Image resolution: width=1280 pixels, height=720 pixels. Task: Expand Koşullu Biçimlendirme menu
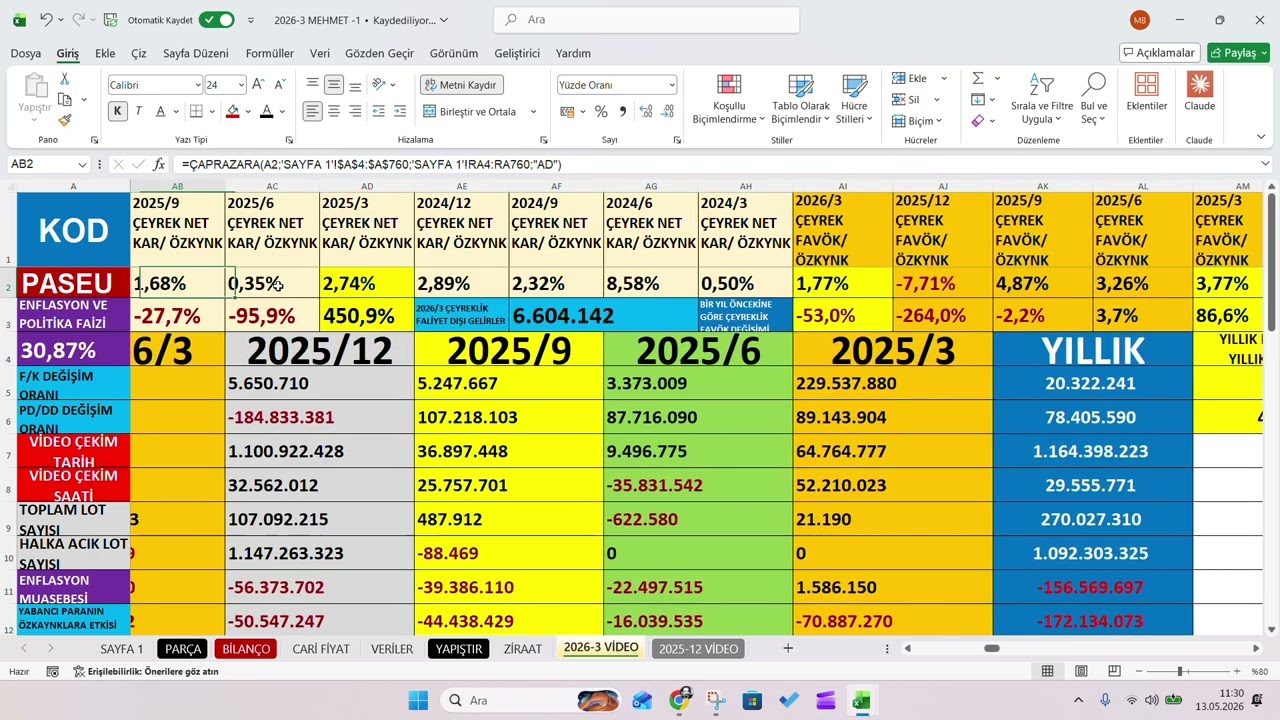728,98
